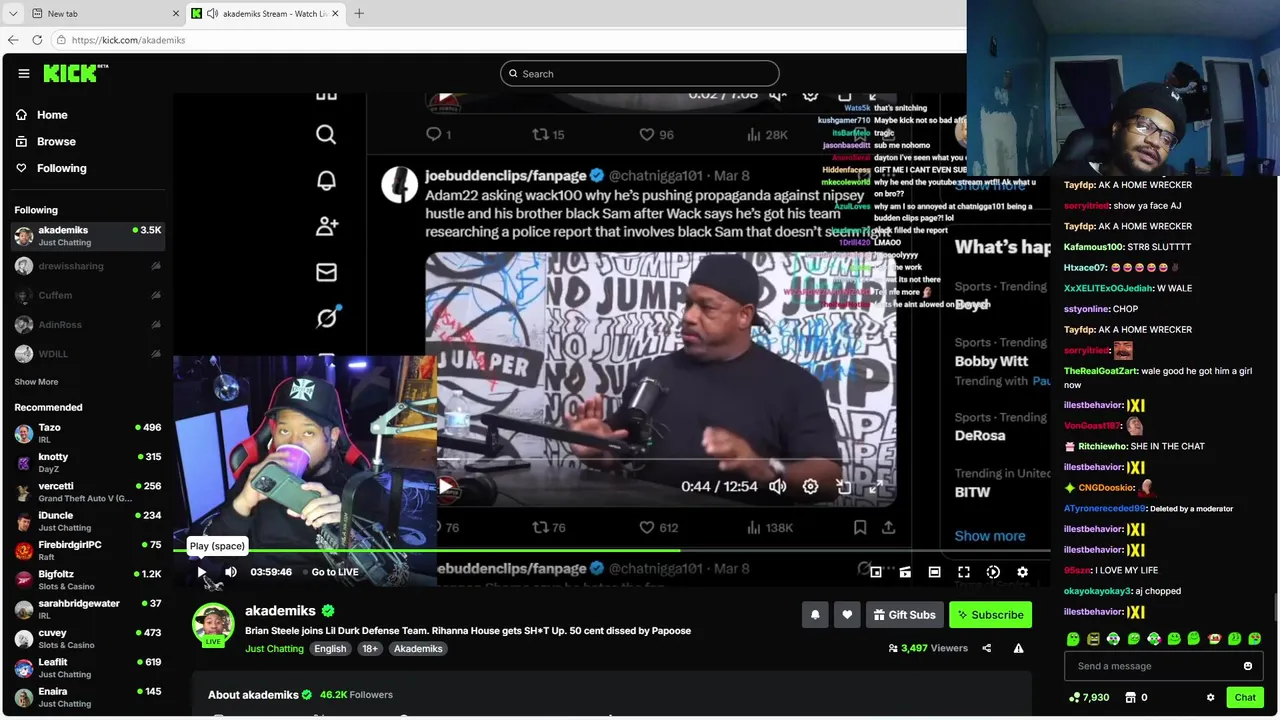Open the hamburger menu beside the Kick logo

tap(24, 73)
